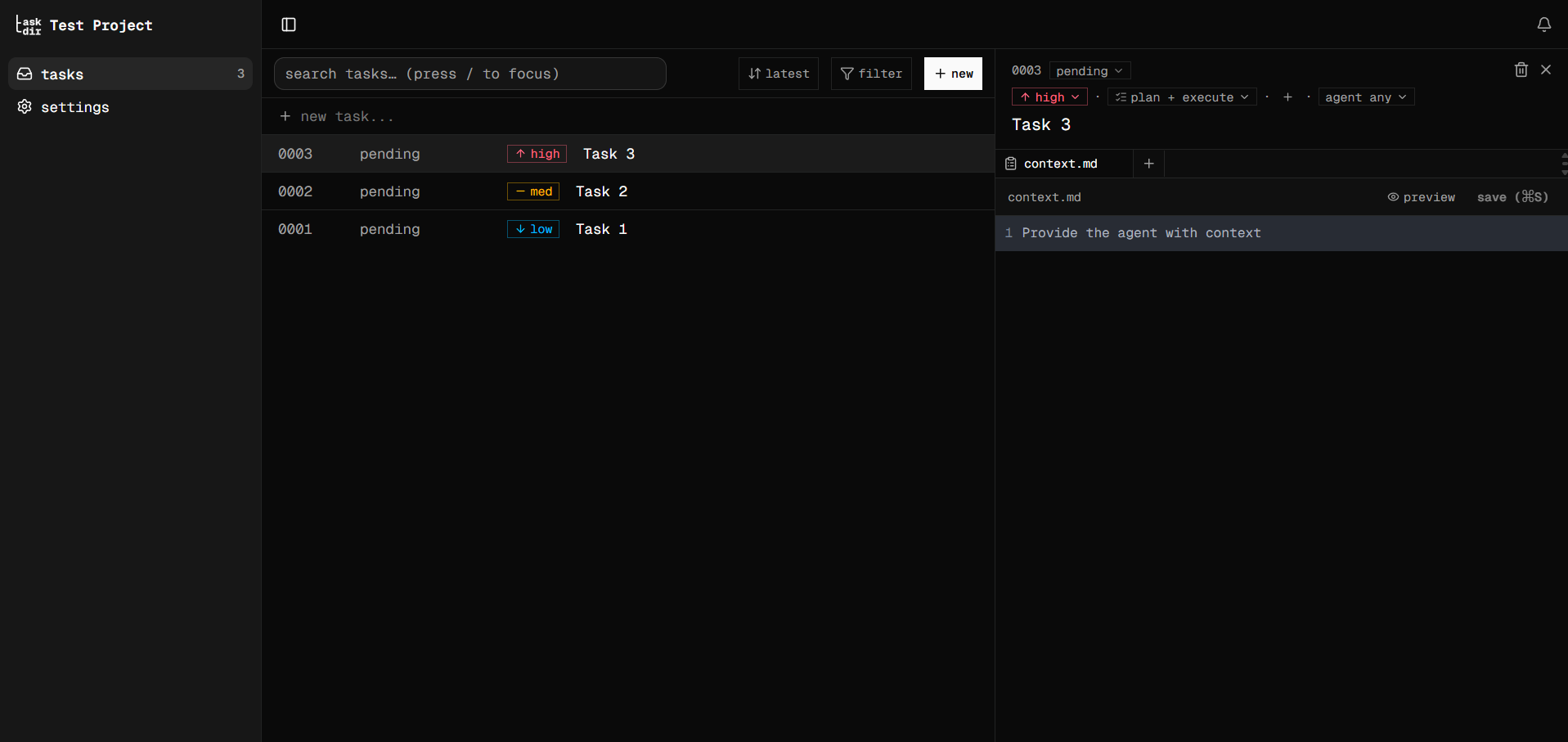Viewport: 1568px width, 742px height.
Task: Open tasks in the sidebar
Action: [130, 74]
